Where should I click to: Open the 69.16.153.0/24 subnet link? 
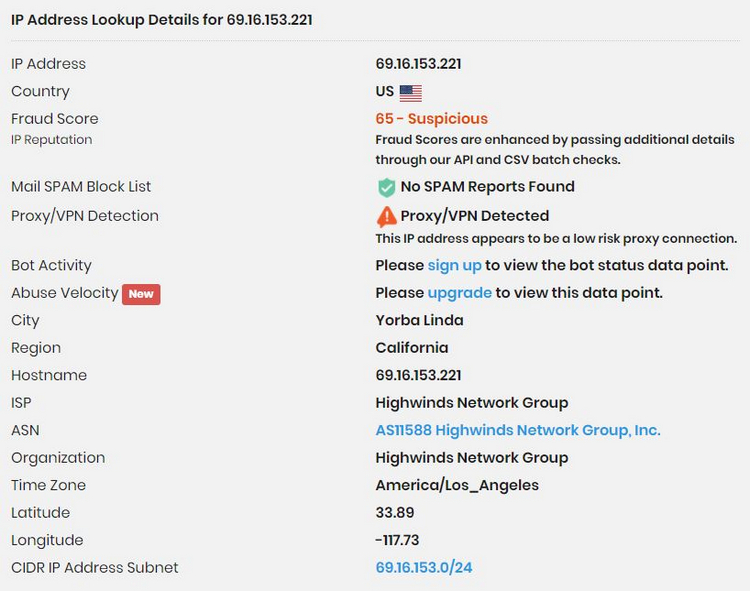coord(424,568)
